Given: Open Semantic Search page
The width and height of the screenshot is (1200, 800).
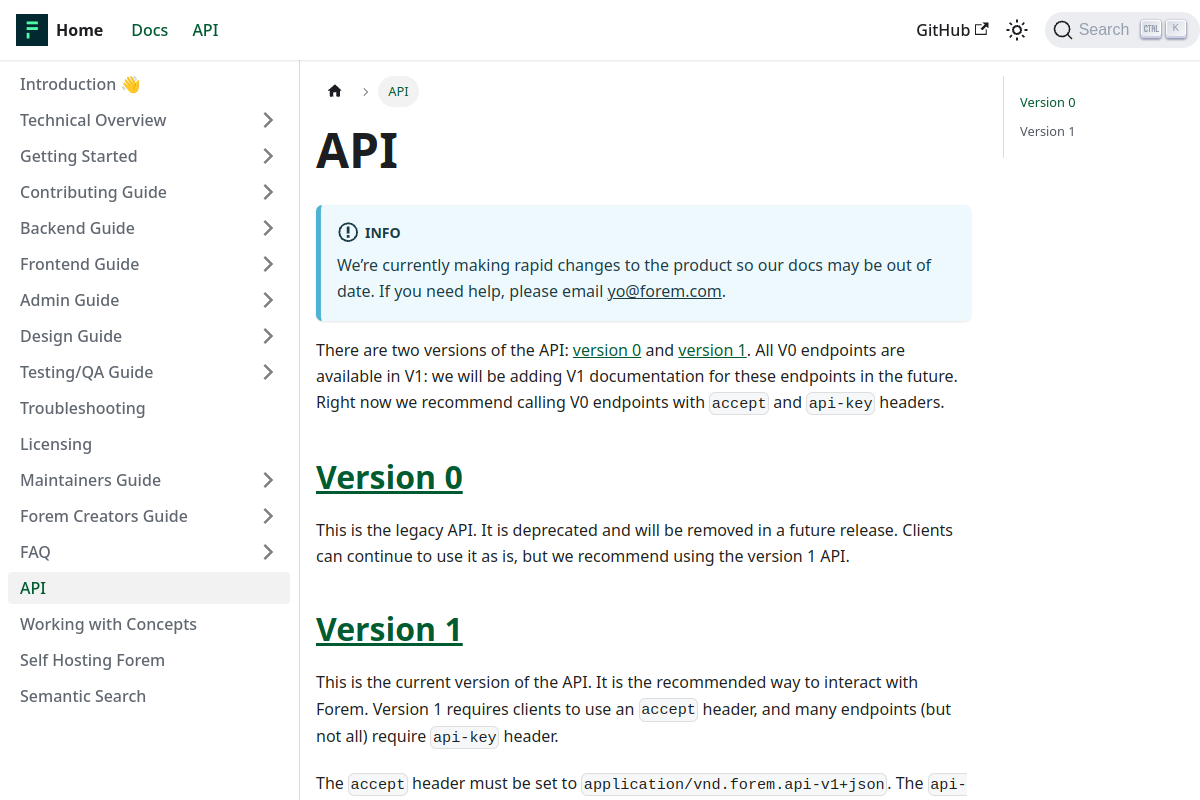Looking at the screenshot, I should (149, 696).
